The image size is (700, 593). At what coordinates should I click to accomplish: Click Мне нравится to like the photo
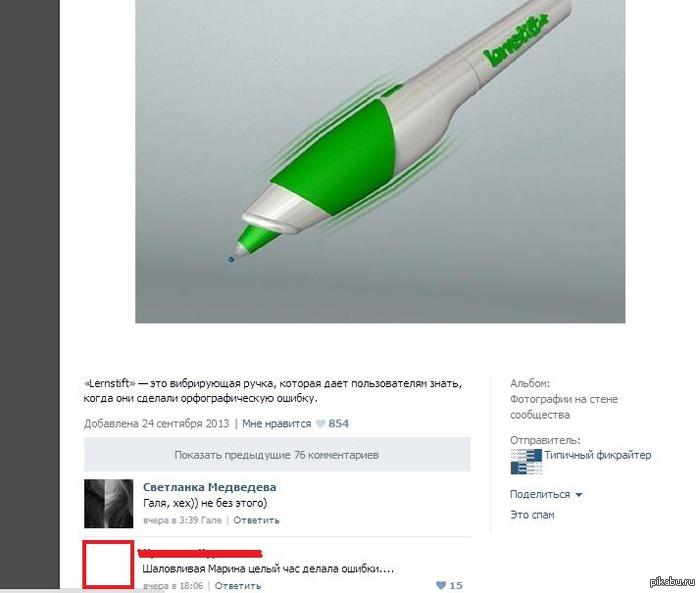coord(276,424)
